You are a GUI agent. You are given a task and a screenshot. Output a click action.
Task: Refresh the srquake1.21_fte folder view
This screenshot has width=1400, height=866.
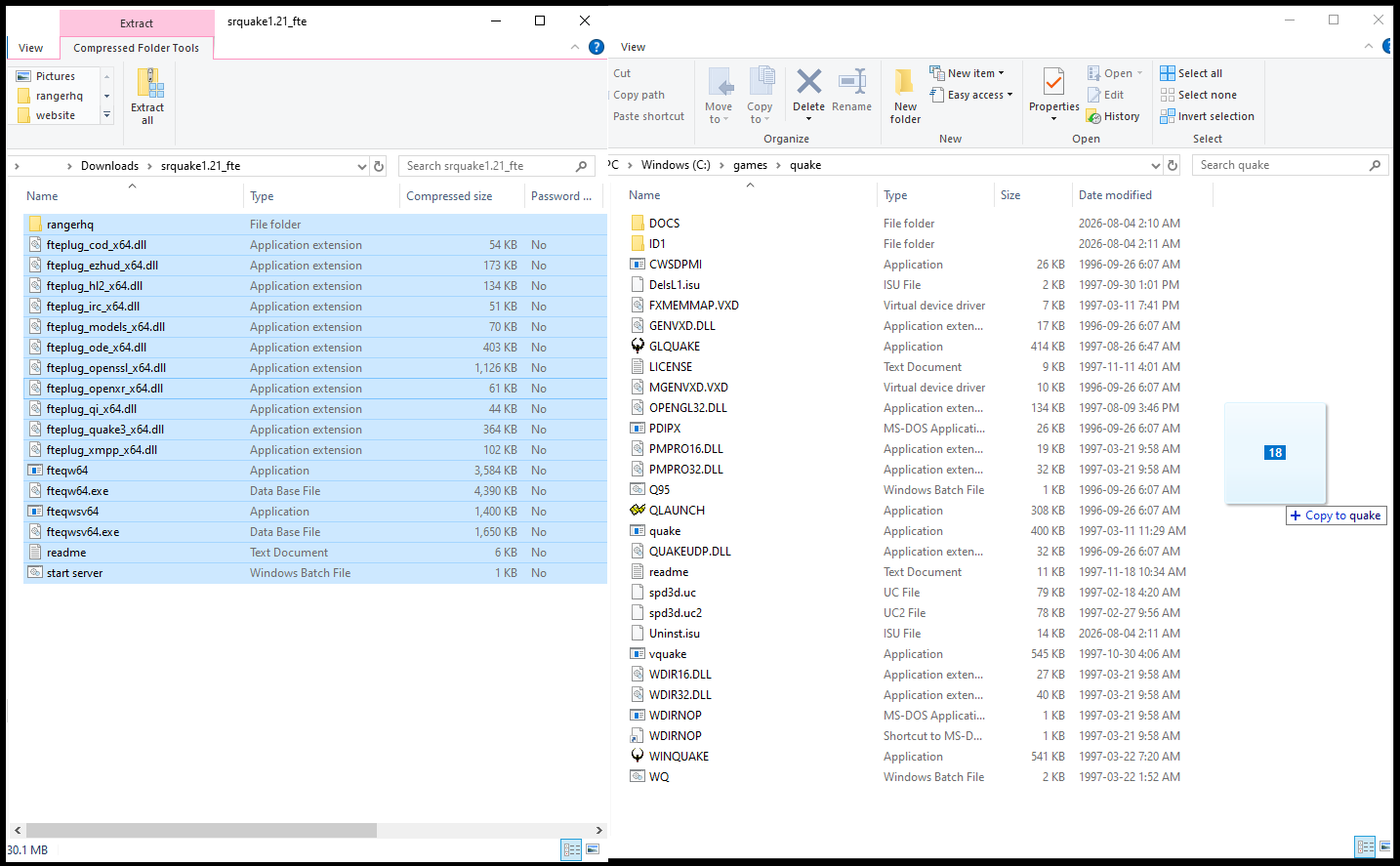(379, 166)
